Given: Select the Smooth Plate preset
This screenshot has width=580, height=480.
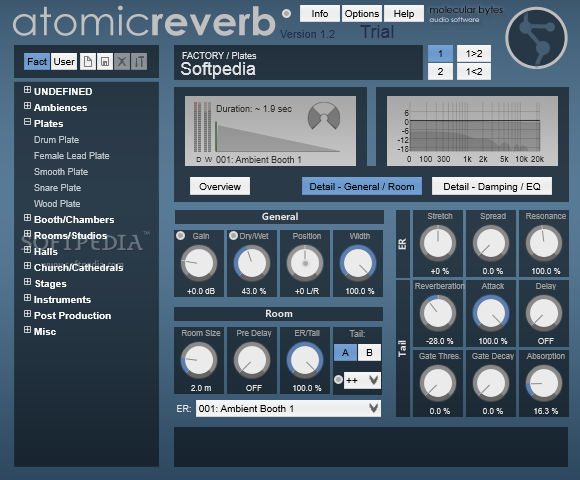Looking at the screenshot, I should point(61,172).
